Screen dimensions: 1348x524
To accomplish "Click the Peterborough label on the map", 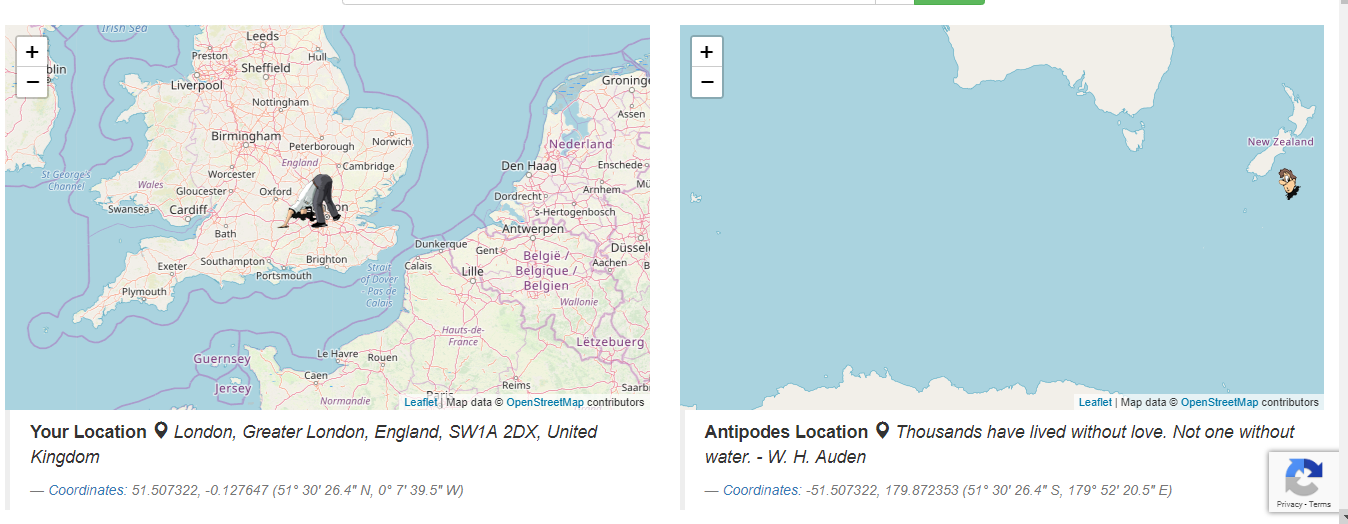I will tap(321, 146).
